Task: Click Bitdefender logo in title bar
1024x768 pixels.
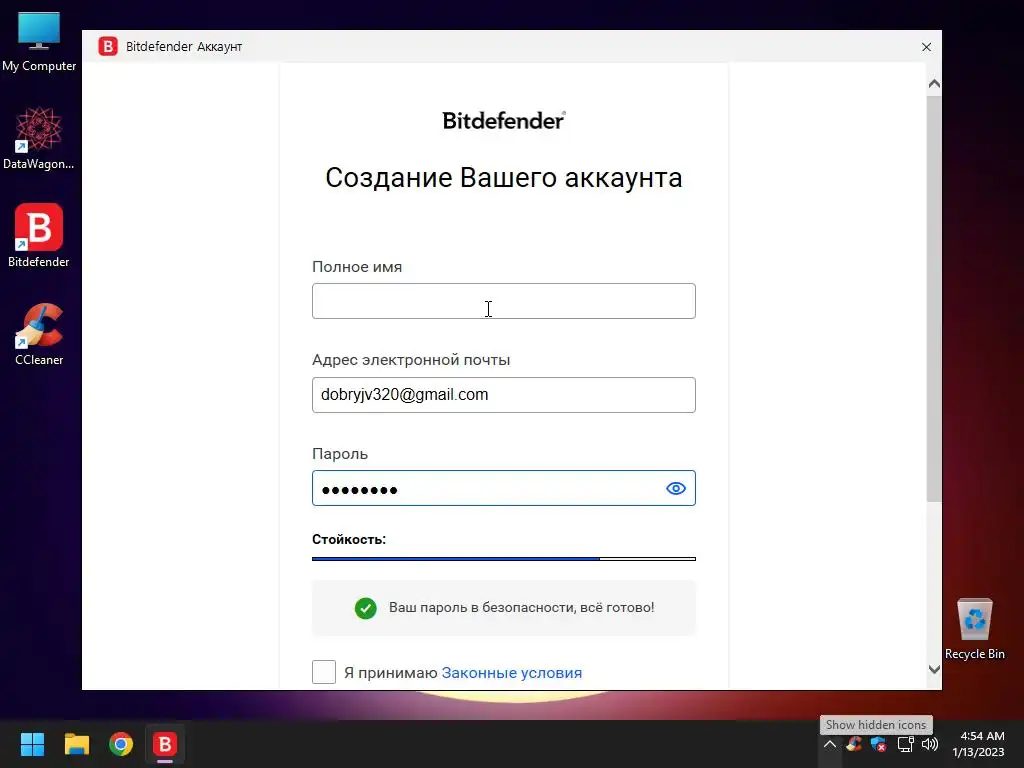Action: [108, 46]
